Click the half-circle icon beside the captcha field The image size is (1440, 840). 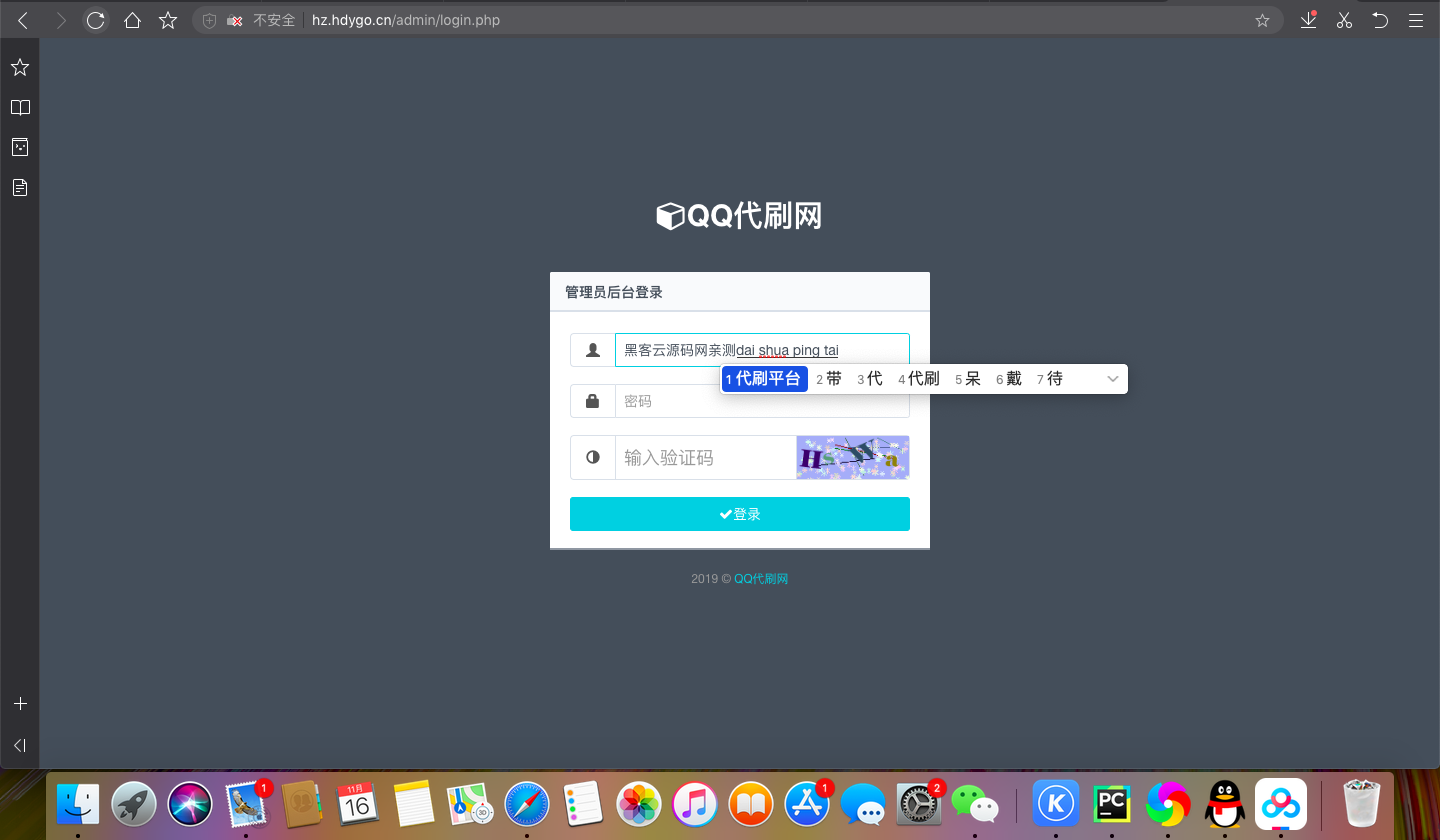tap(593, 457)
